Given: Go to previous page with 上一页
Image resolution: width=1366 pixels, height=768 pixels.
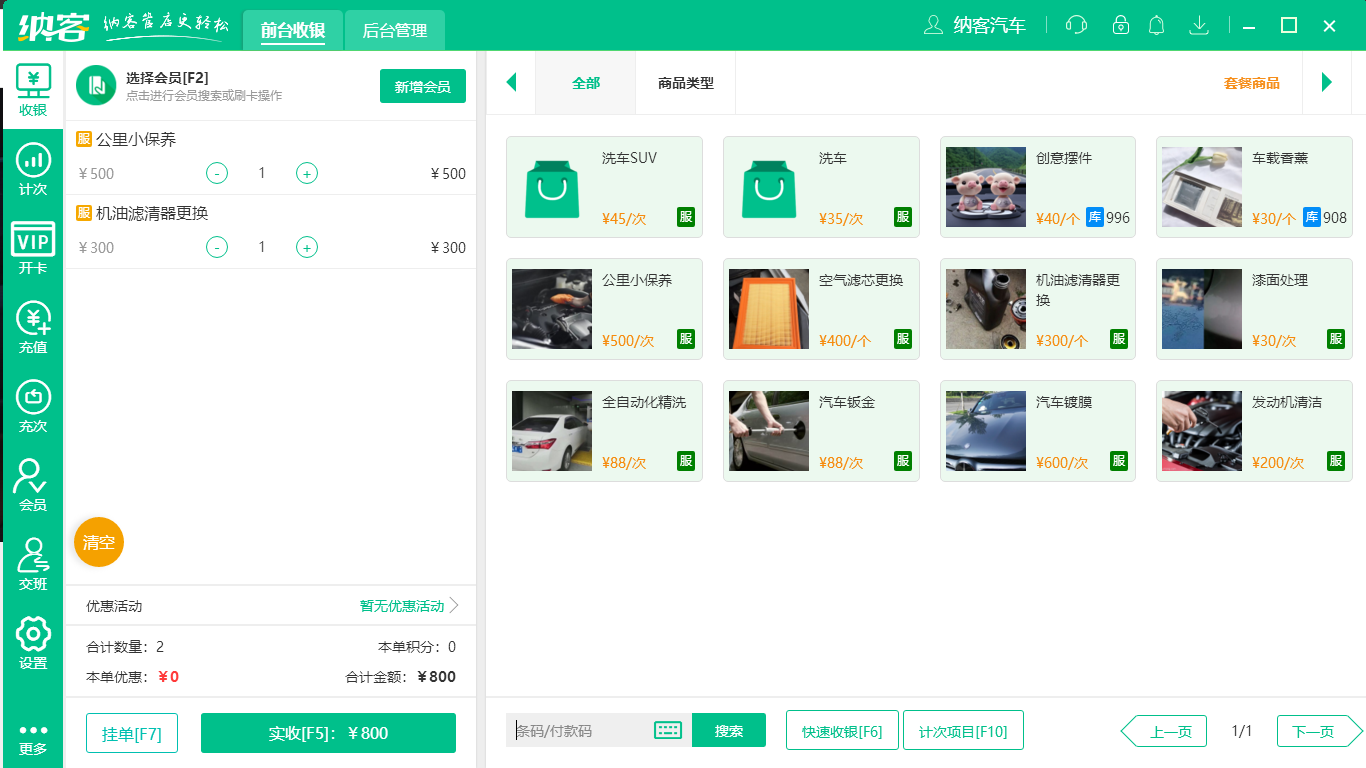Looking at the screenshot, I should point(1164,731).
